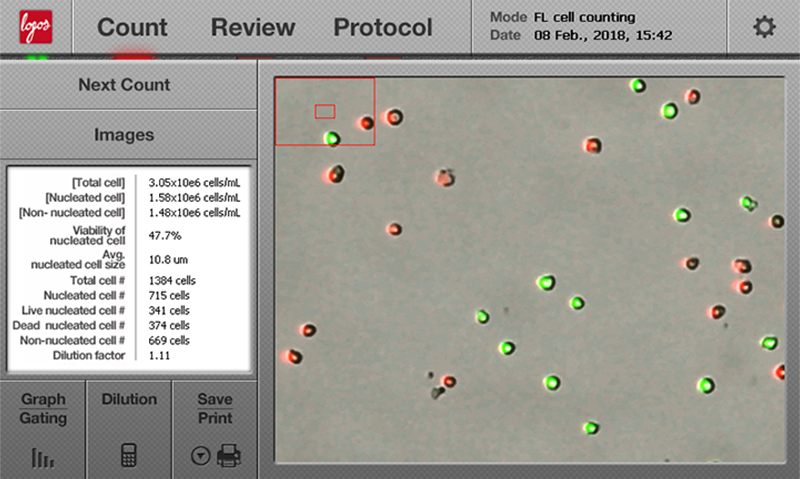Open the Protocol tab
The height and width of the screenshot is (479, 800).
(x=383, y=27)
